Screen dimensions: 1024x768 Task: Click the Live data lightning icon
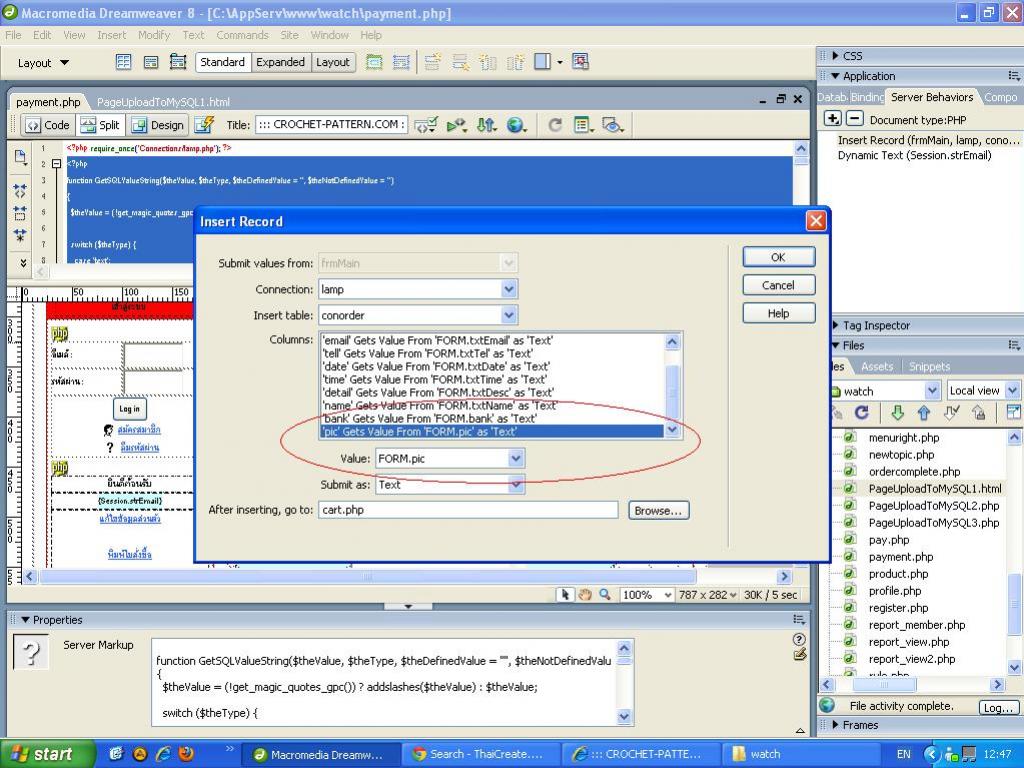tap(204, 125)
